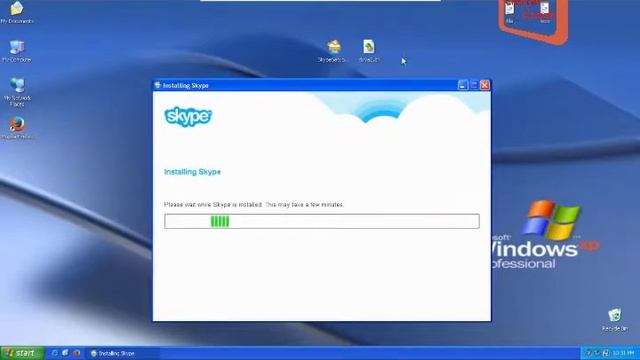
Task: Click the third Quick Launch icon
Action: (x=76, y=353)
